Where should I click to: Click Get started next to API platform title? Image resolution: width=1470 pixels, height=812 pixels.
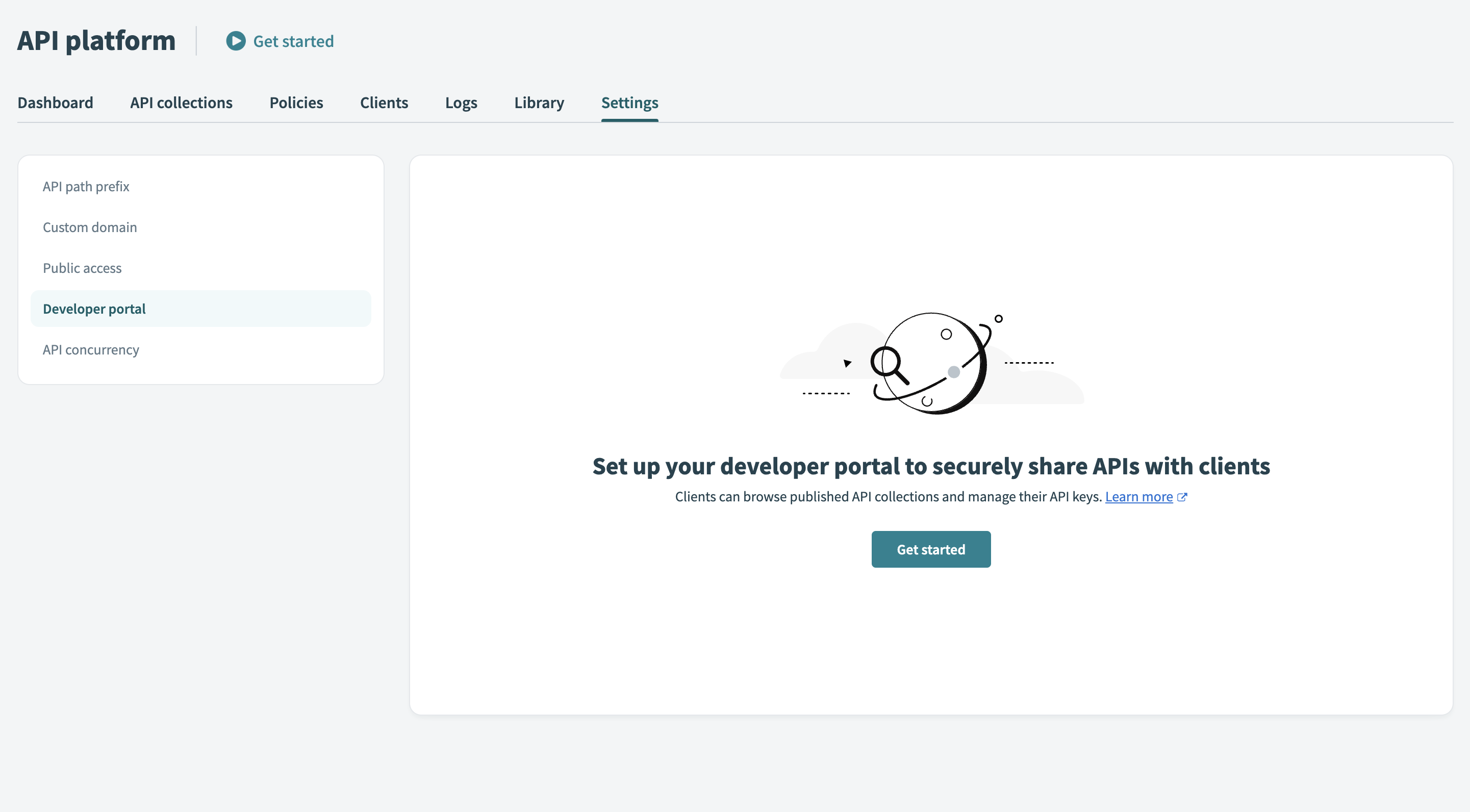click(293, 41)
